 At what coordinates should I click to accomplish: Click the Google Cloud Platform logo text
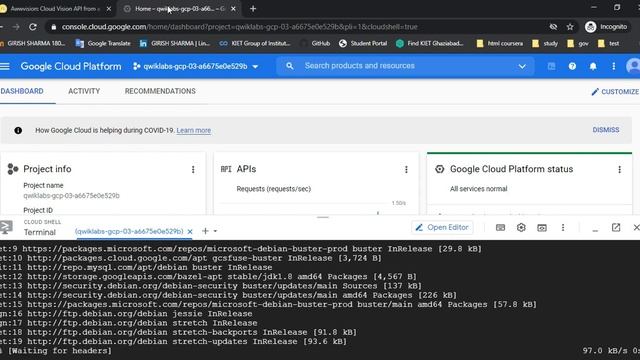point(71,66)
